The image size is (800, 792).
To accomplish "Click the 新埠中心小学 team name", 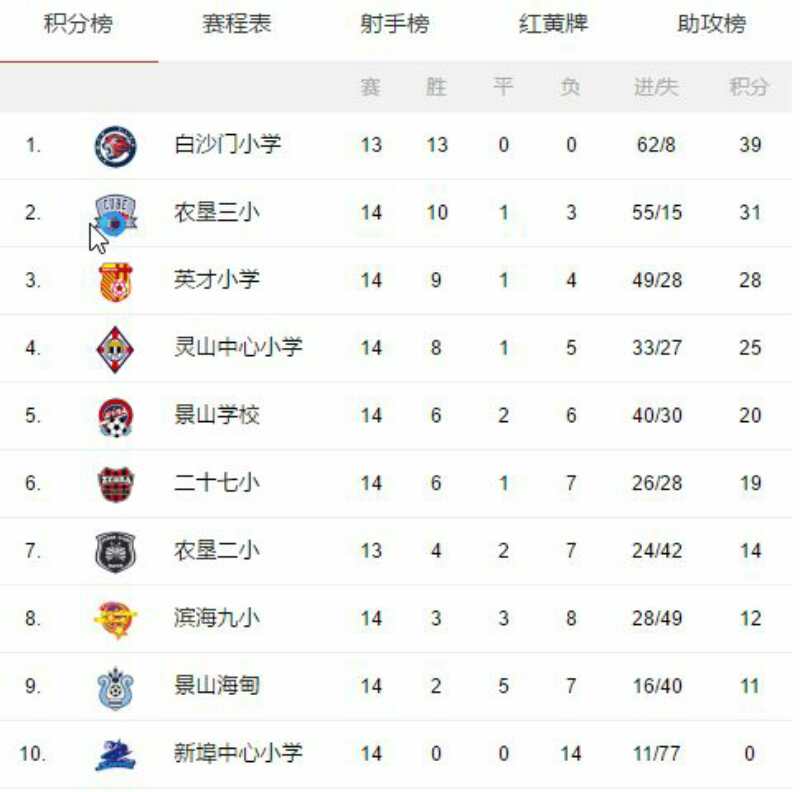I will pos(238,753).
